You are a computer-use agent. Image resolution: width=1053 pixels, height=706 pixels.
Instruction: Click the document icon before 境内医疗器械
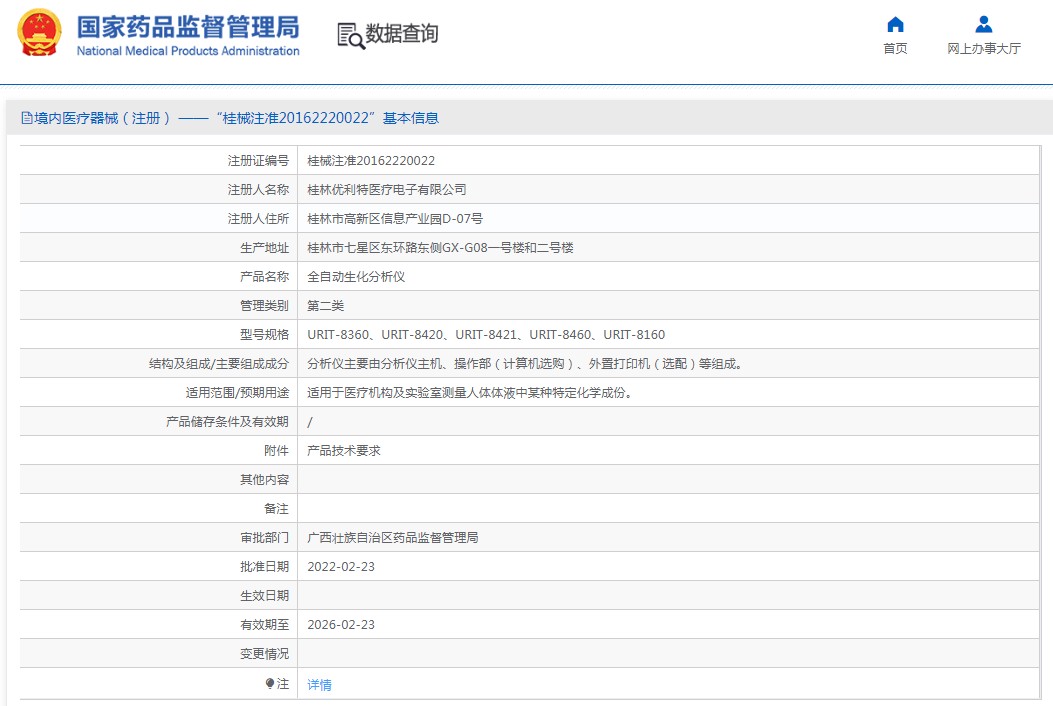point(27,118)
